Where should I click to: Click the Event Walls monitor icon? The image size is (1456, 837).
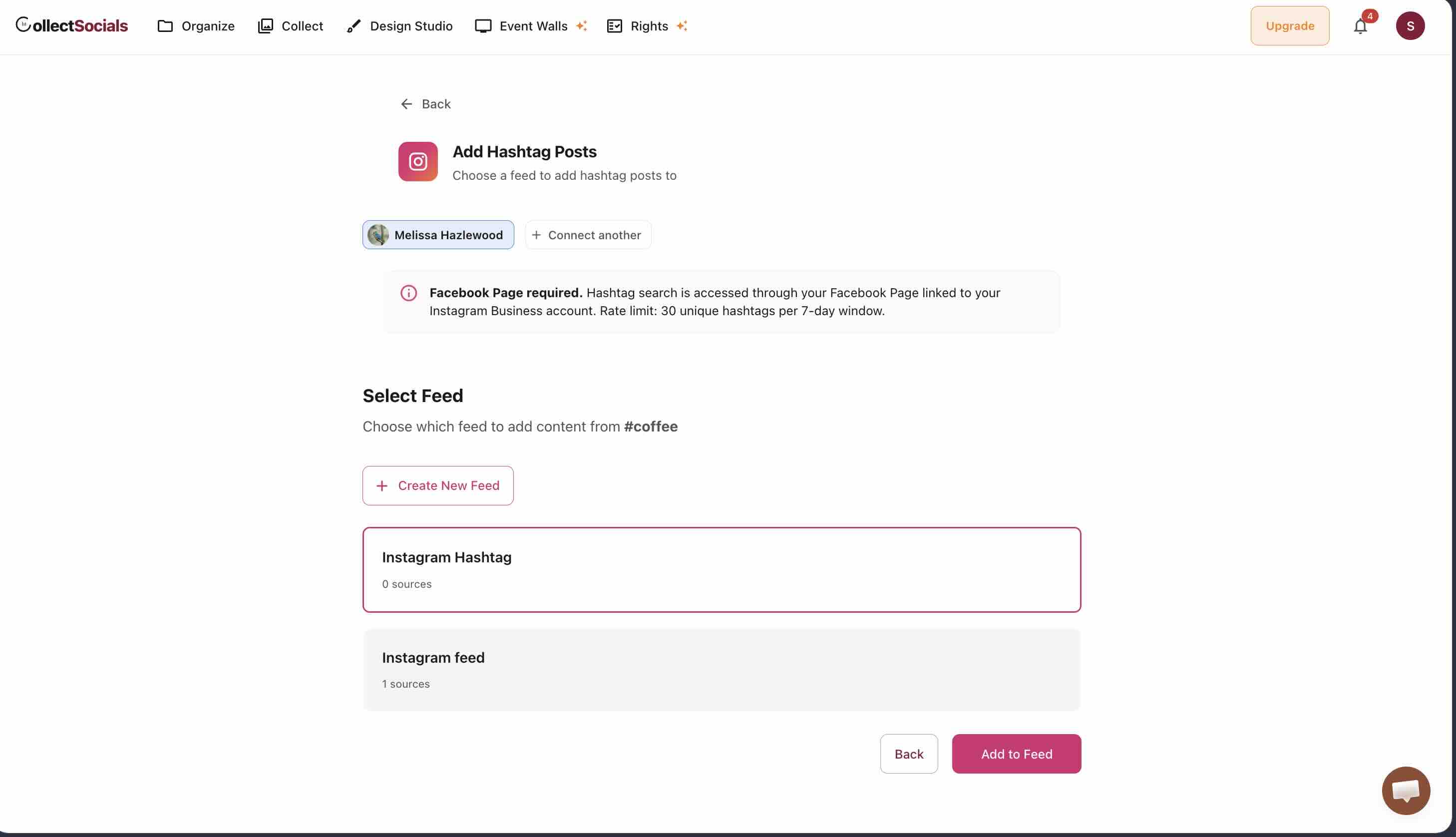pos(483,26)
